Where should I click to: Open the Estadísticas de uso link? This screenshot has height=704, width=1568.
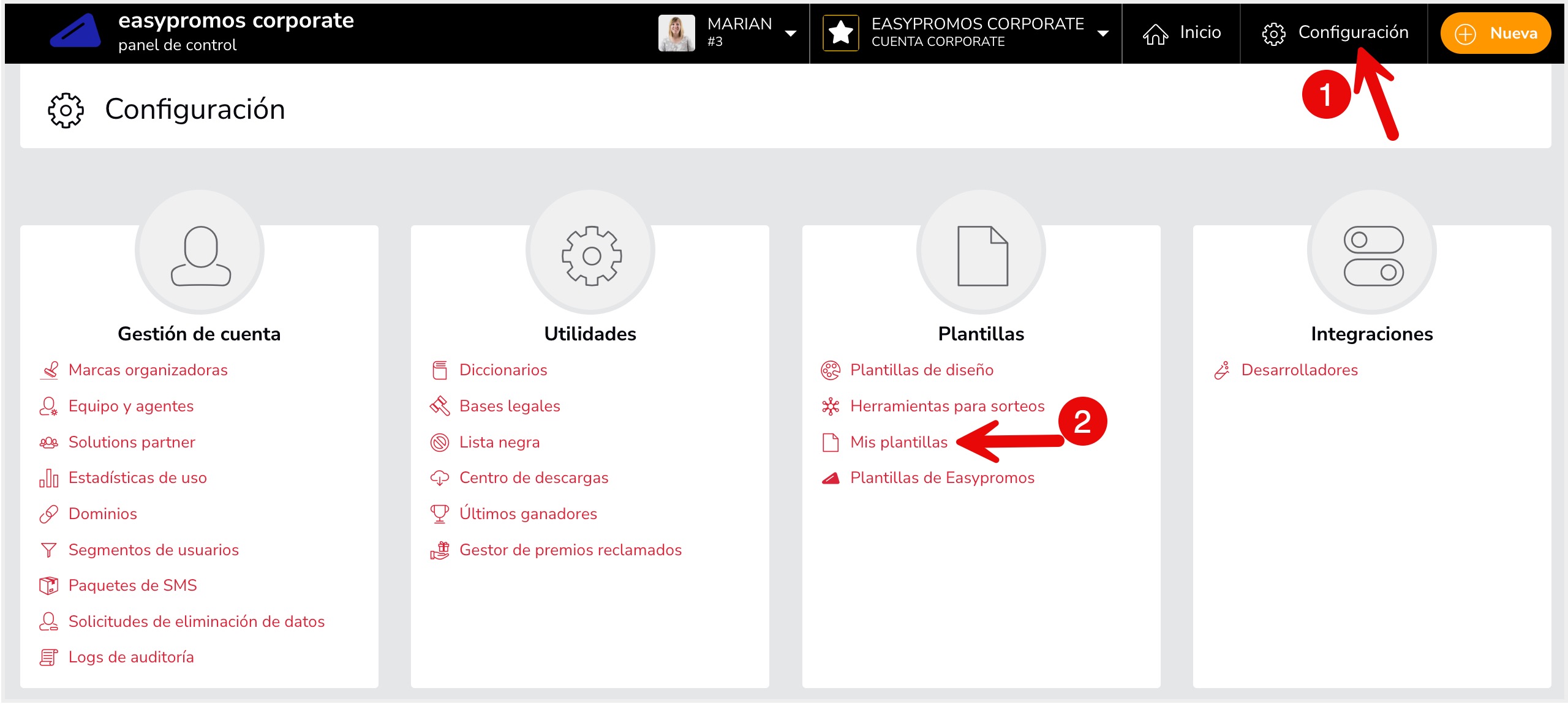[x=138, y=478]
